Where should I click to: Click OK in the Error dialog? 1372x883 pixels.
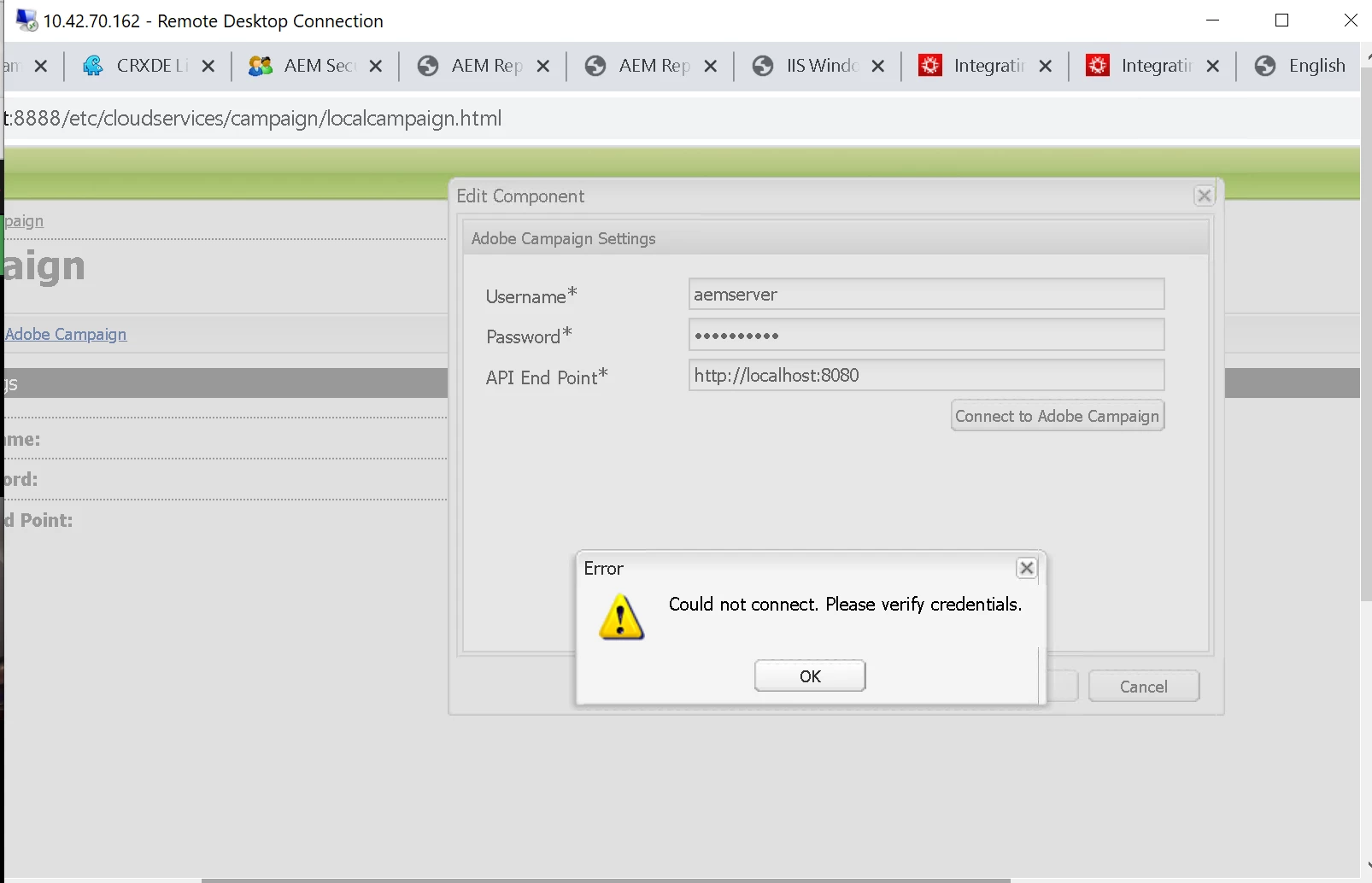point(810,675)
